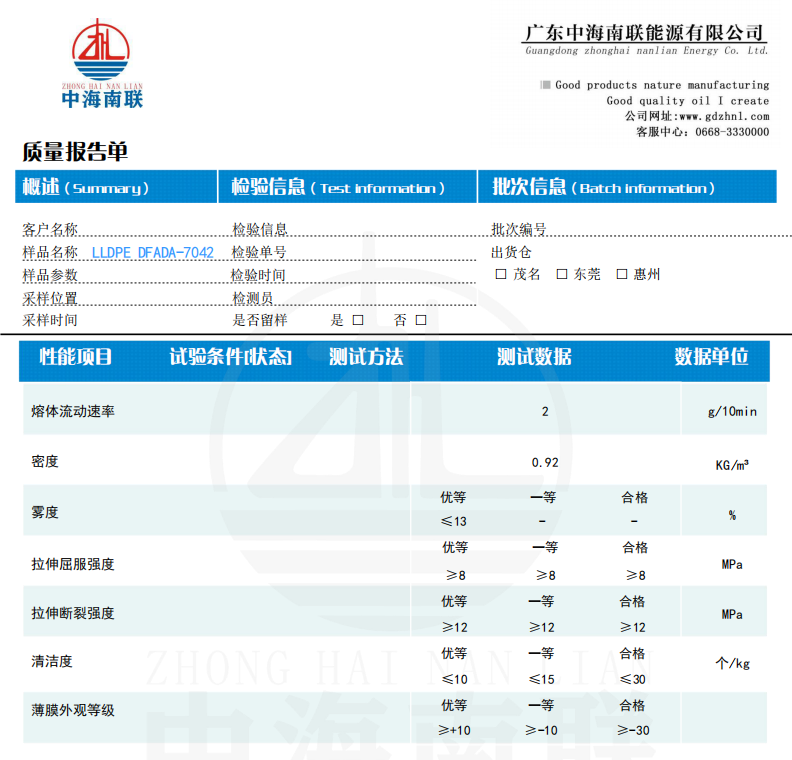Click the melt flow value 2

pos(545,412)
